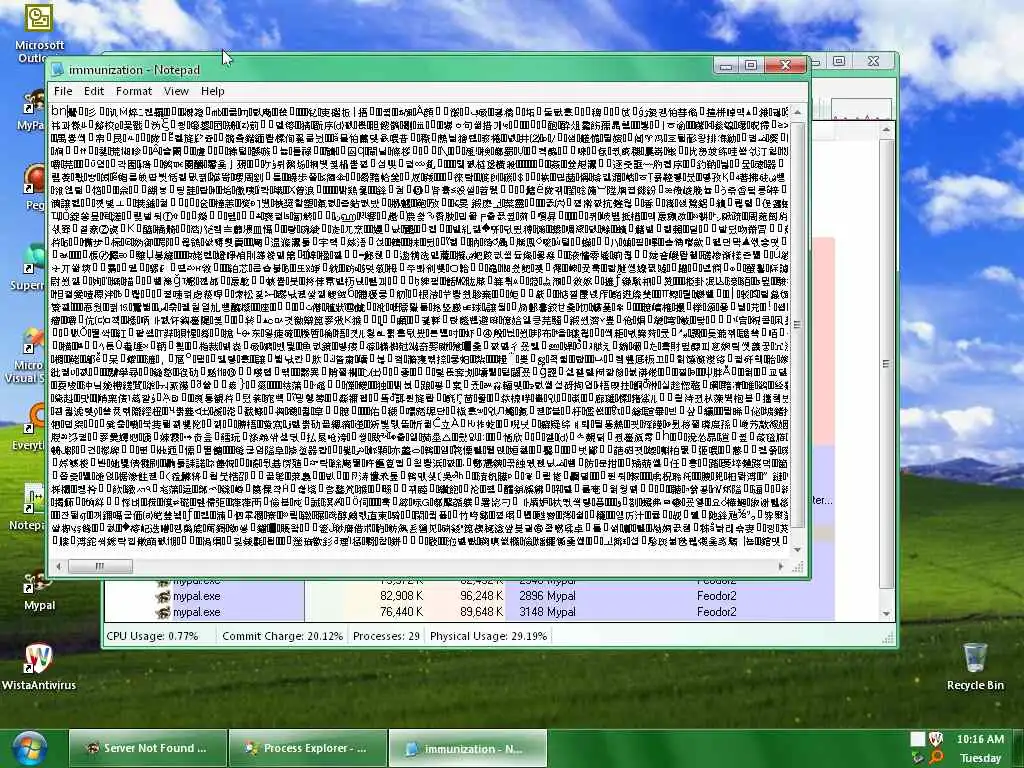
Task: Switch to Process Explorer taskbar button
Action: point(308,748)
